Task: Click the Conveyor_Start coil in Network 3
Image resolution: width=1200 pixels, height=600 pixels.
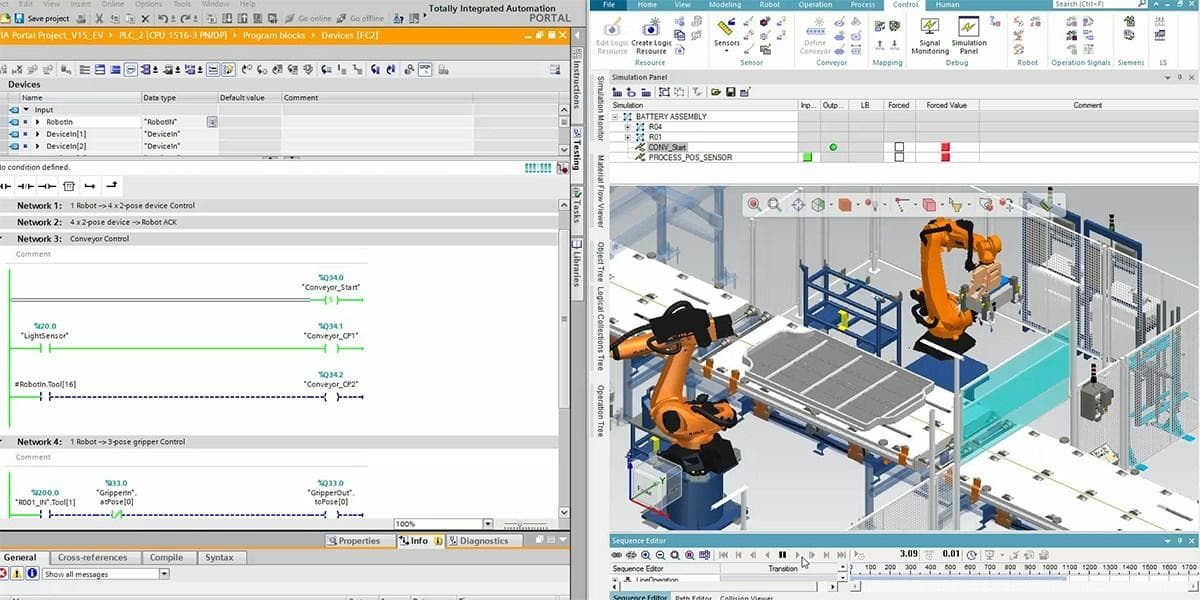Action: tap(331, 299)
